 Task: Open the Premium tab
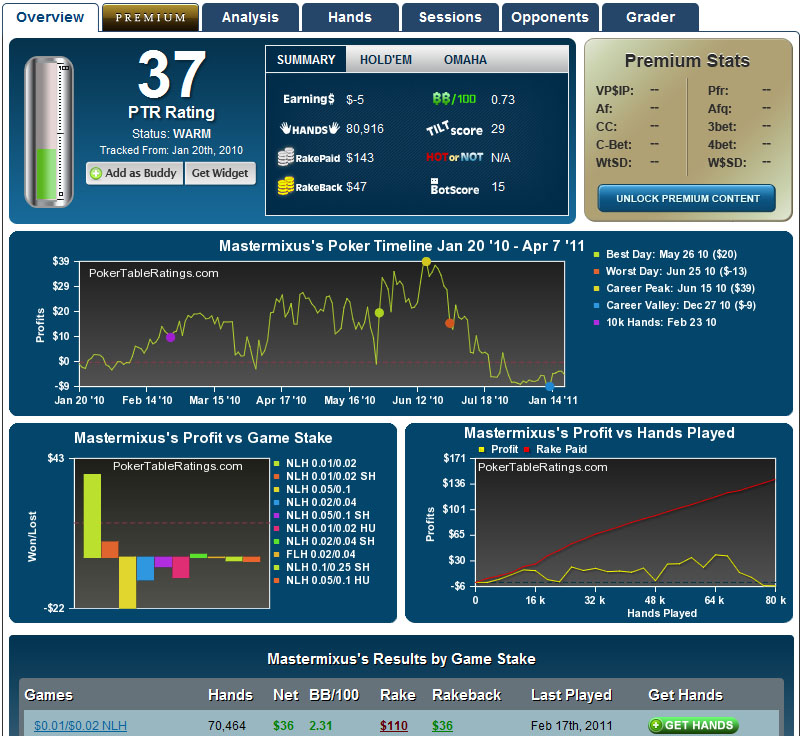click(x=151, y=17)
